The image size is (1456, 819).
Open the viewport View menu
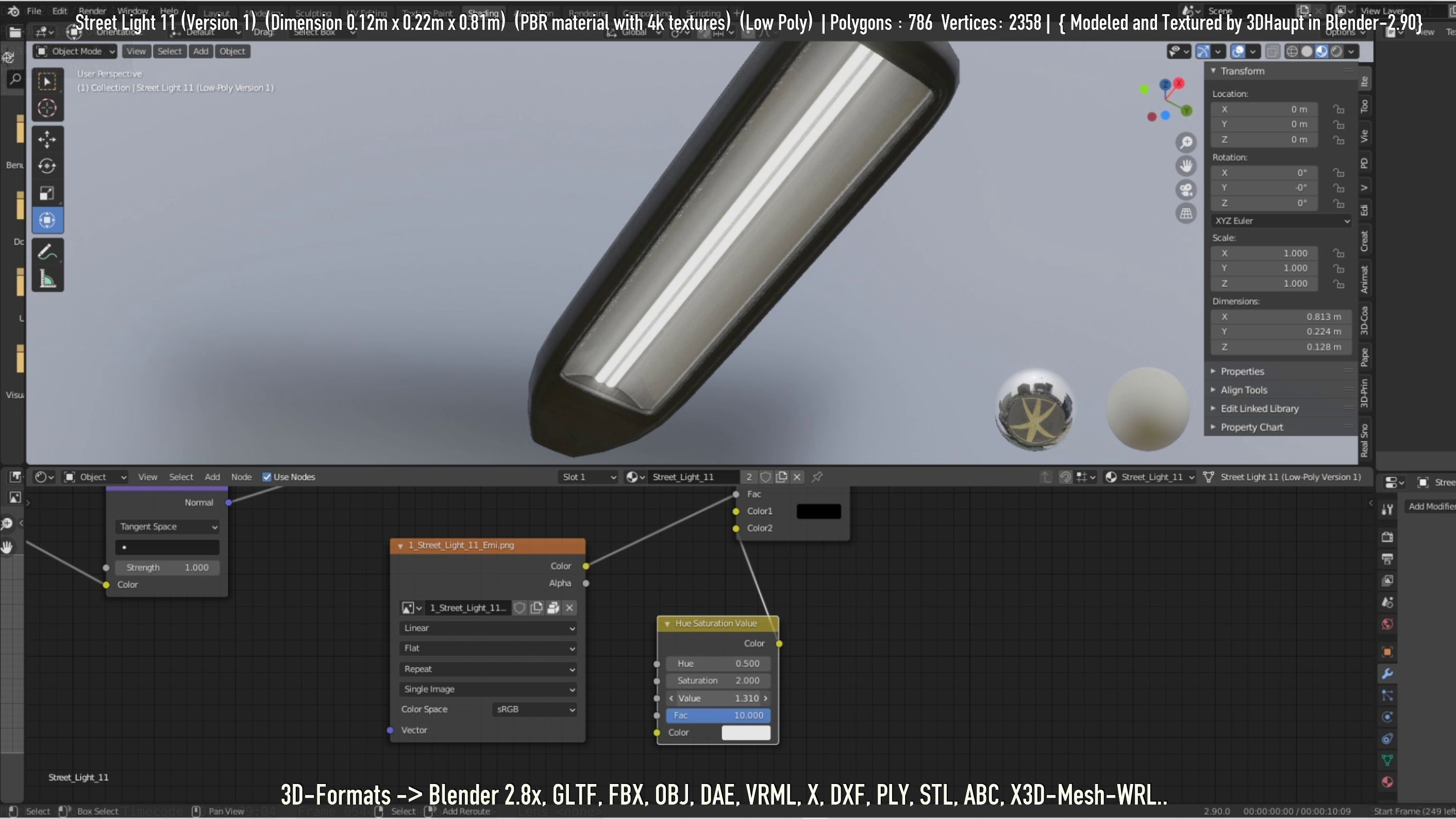136,52
